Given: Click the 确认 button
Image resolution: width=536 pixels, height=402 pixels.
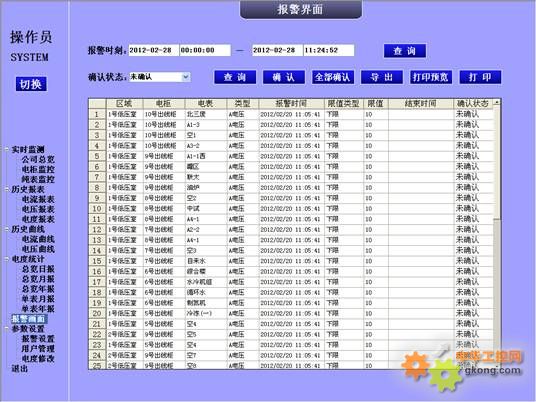Looking at the screenshot, I should coord(284,77).
